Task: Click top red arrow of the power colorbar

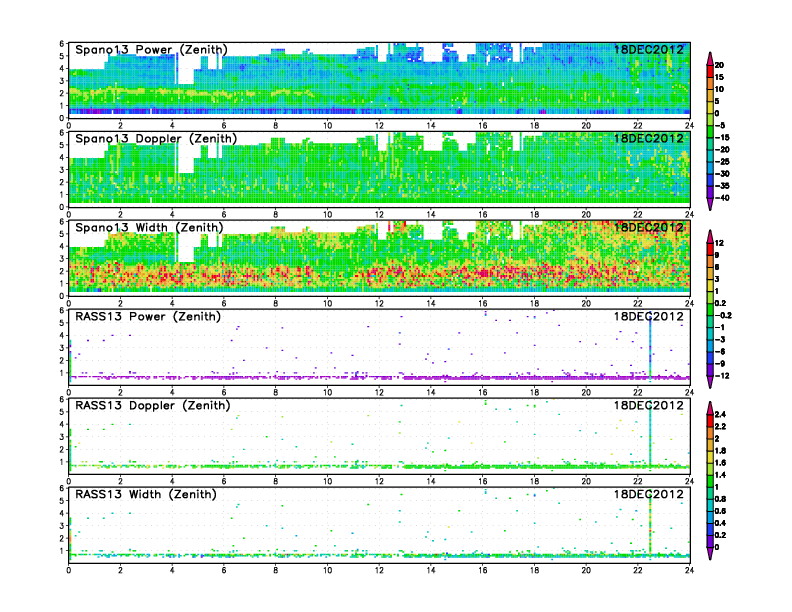Action: (x=709, y=54)
